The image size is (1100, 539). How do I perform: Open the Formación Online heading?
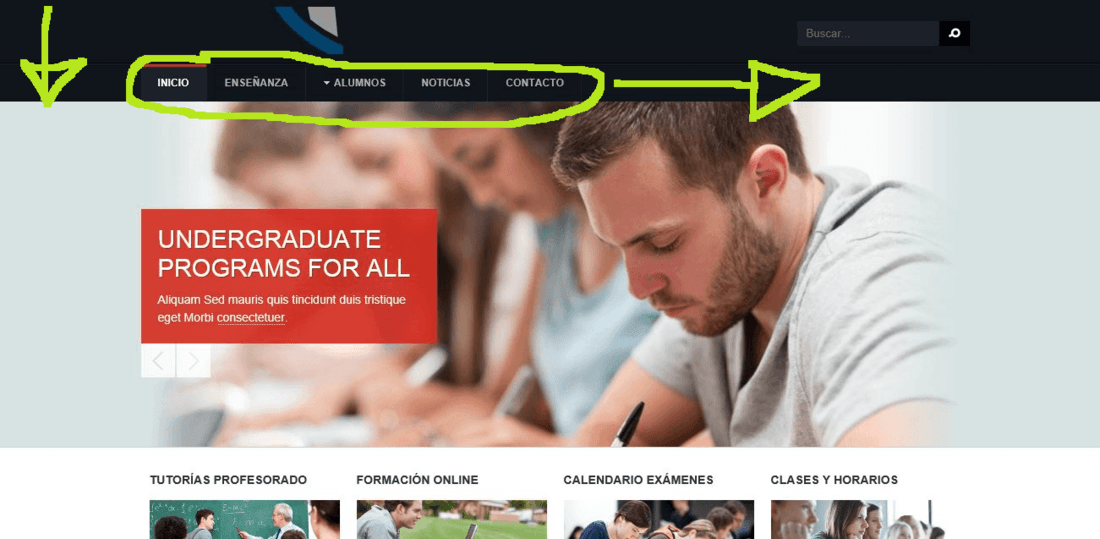click(x=417, y=480)
